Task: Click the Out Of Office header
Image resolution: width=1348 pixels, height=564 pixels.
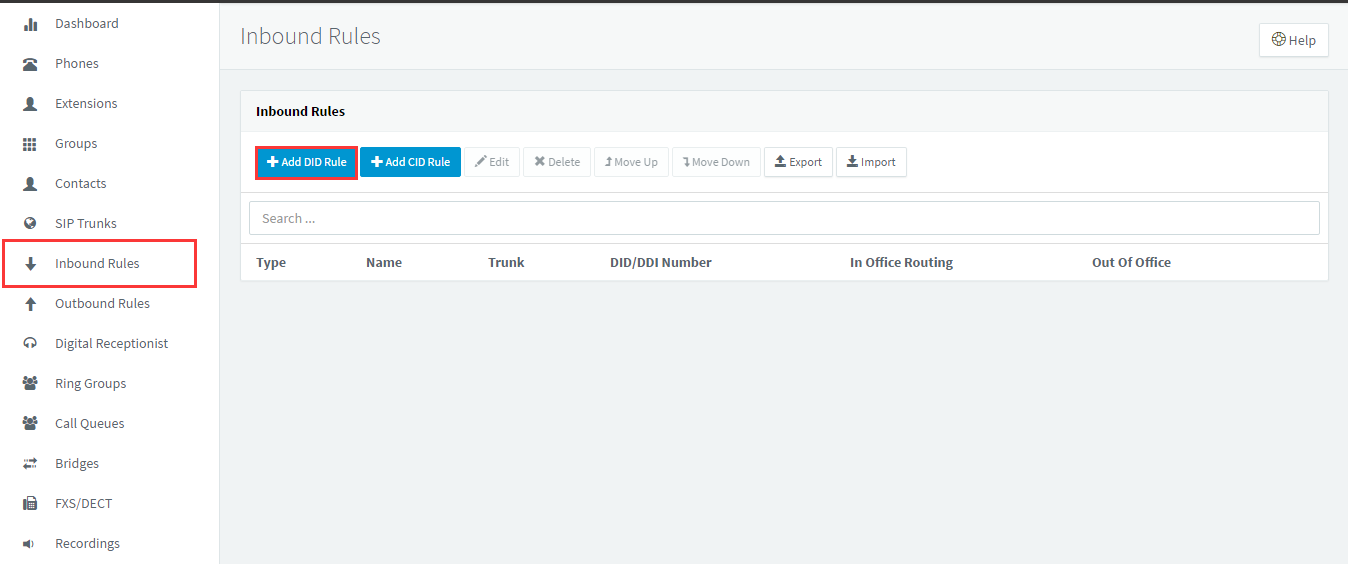Action: [1131, 262]
